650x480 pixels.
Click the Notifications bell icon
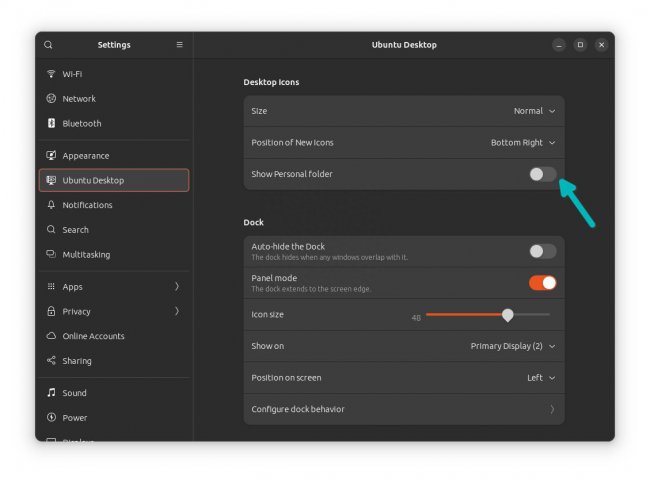click(x=51, y=205)
